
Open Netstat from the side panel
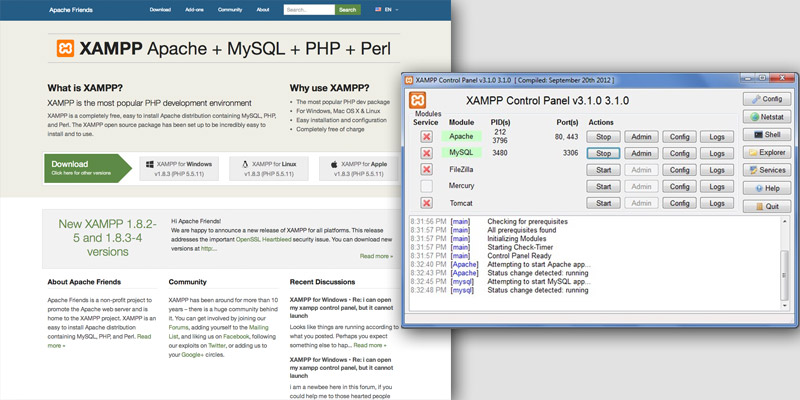click(x=767, y=117)
